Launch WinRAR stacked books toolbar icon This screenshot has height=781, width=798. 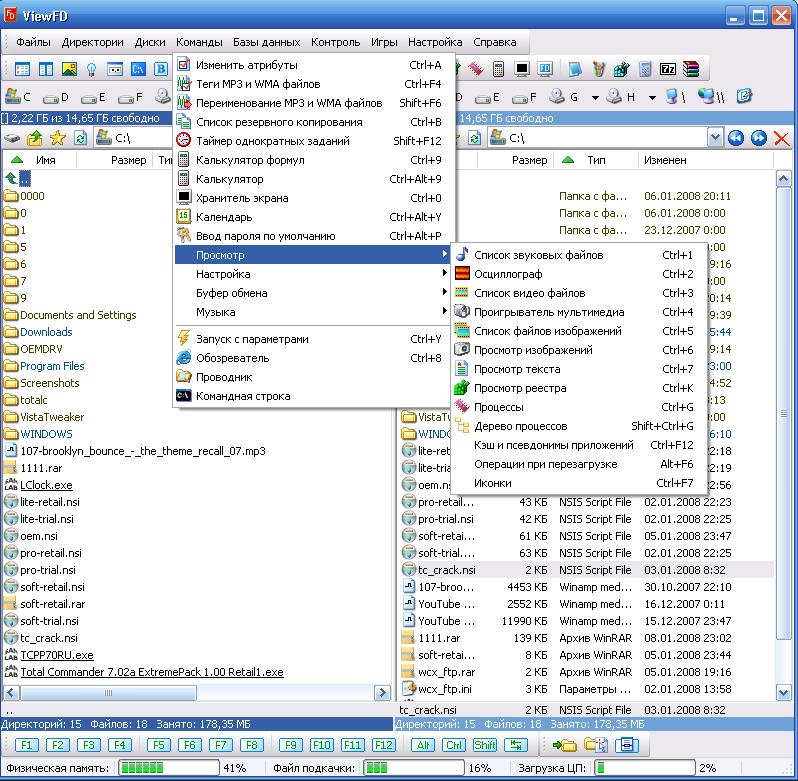click(691, 69)
